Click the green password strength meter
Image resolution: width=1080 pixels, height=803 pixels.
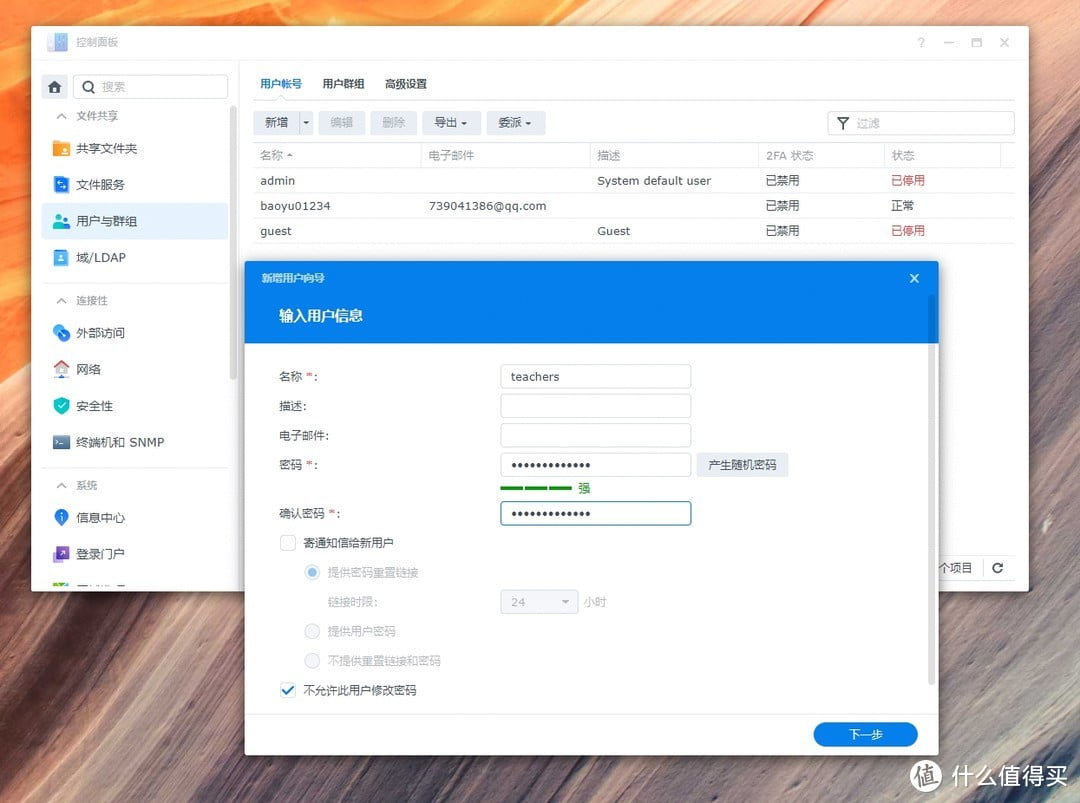point(535,488)
